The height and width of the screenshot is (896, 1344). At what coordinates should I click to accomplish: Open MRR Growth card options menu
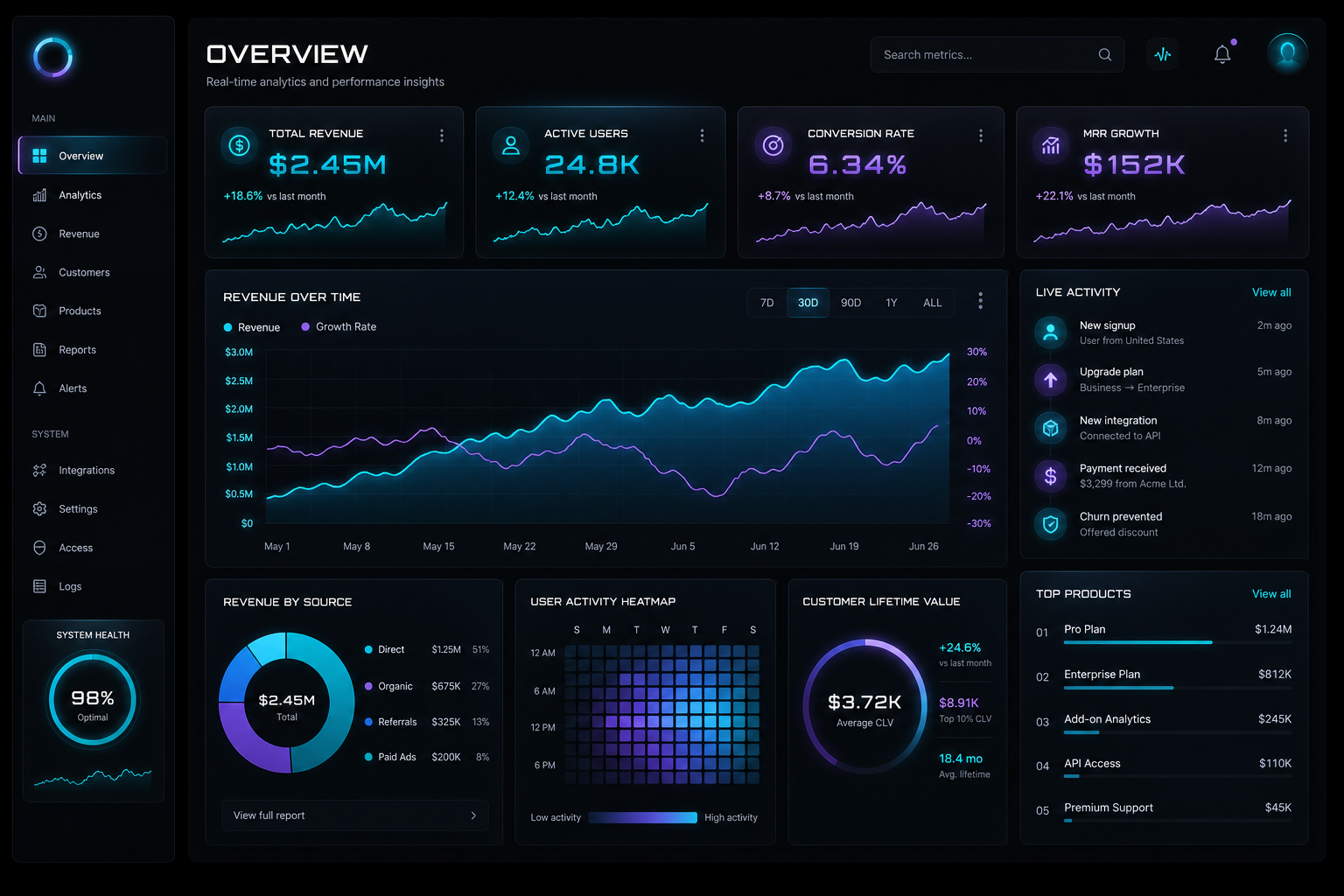1285,136
